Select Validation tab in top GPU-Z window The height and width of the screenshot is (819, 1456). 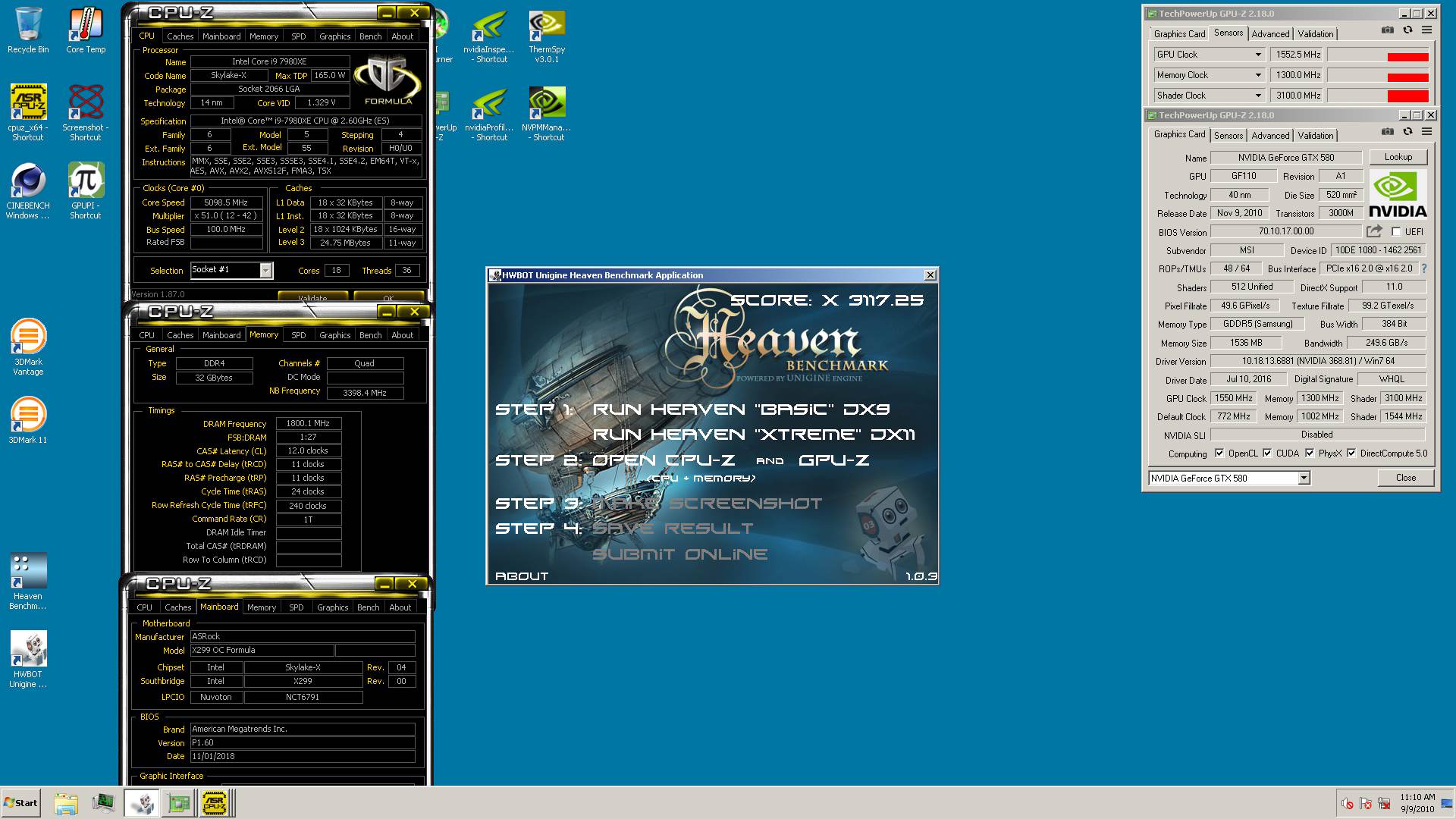pos(1315,34)
